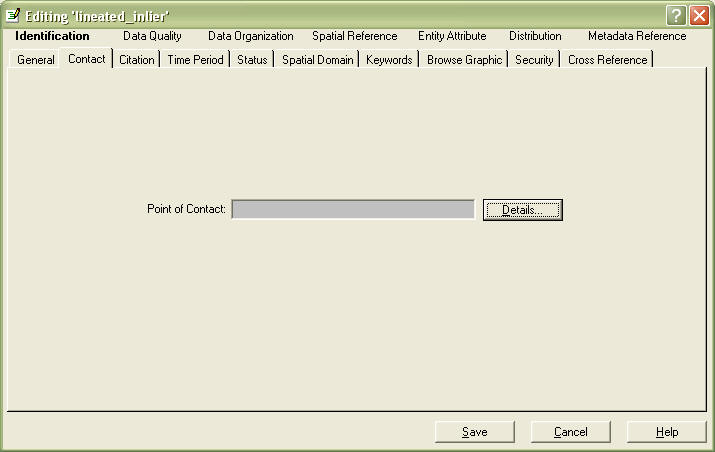Switch to the General tab
715x452 pixels.
[x=36, y=60]
